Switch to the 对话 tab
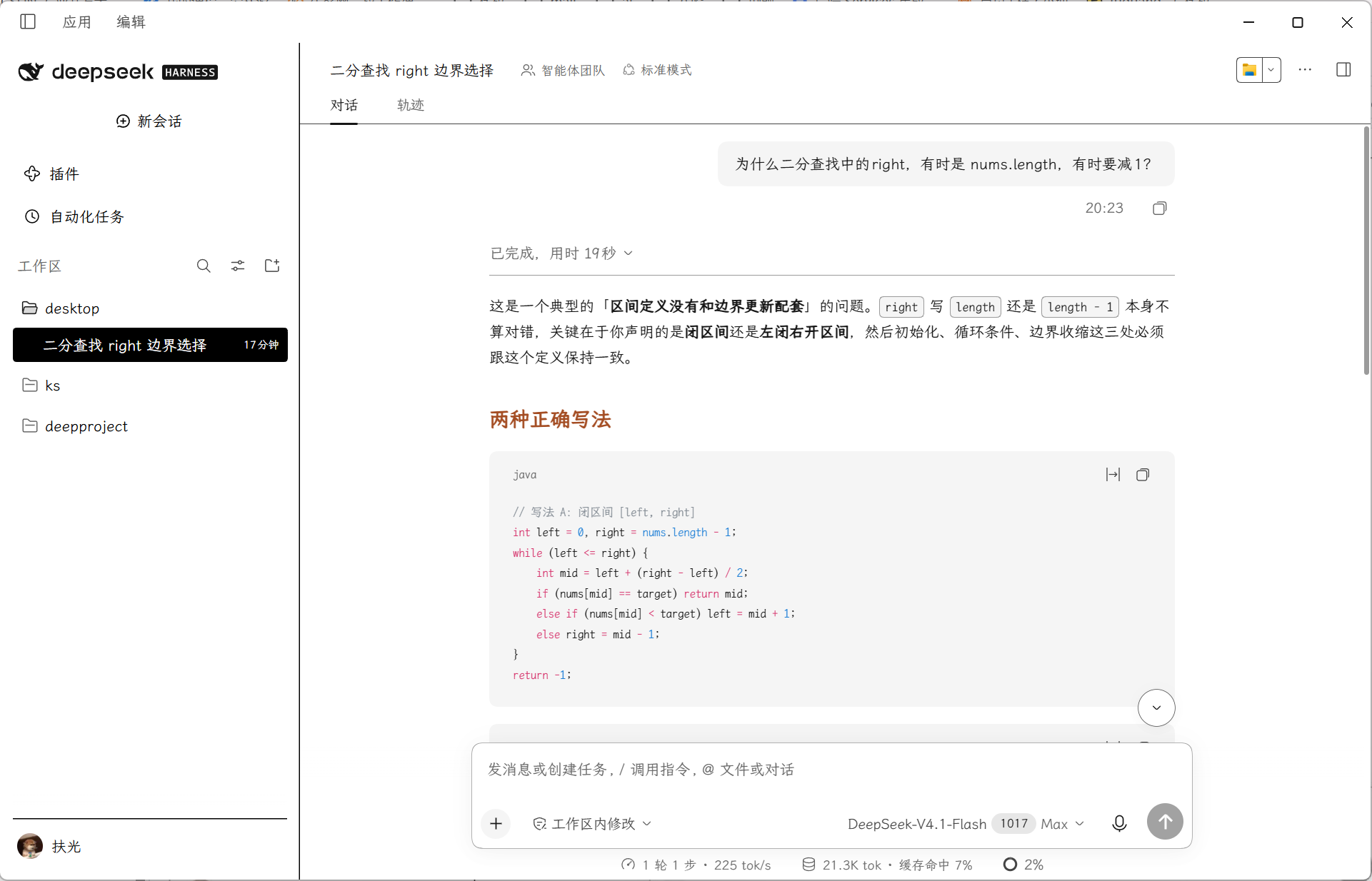The height and width of the screenshot is (881, 1372). pyautogui.click(x=344, y=106)
